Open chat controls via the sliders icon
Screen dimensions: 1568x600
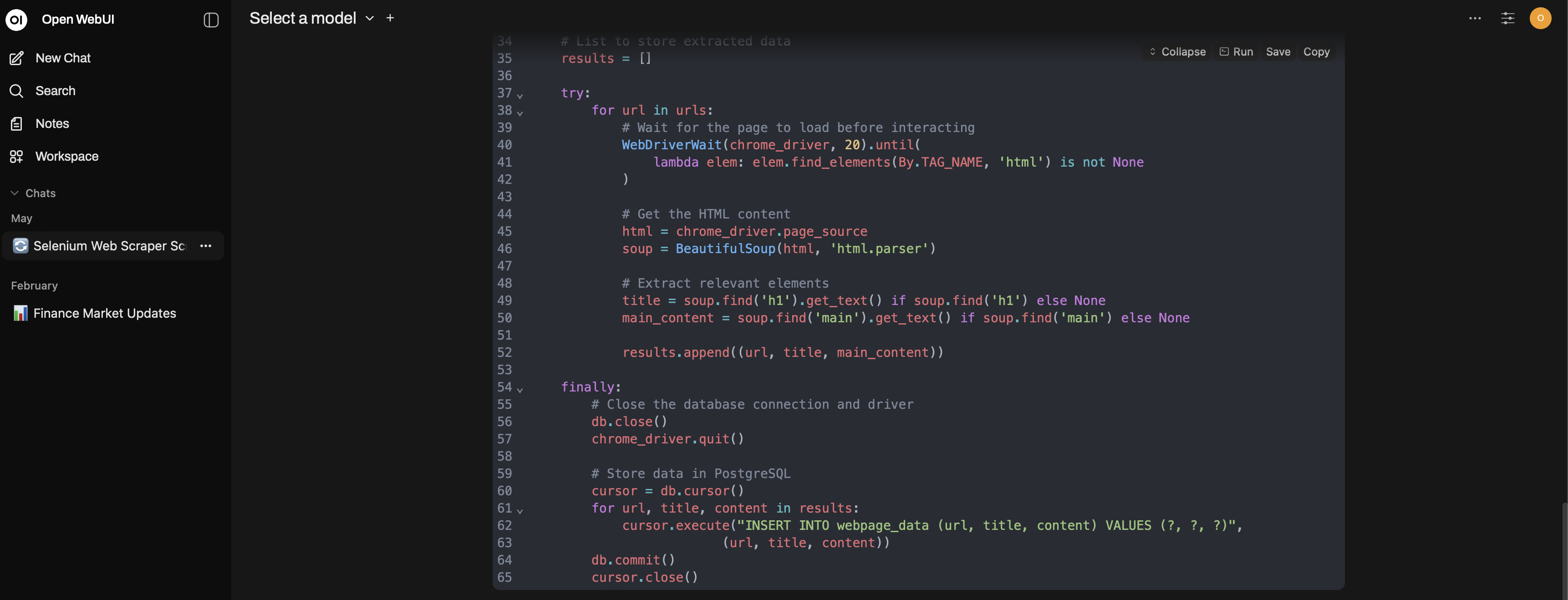click(x=1508, y=18)
